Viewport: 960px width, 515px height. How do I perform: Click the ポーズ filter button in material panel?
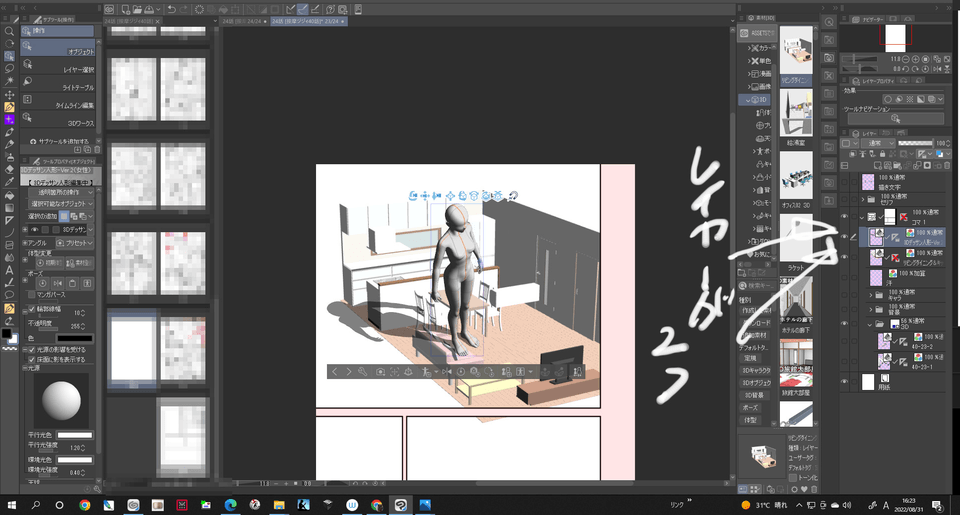[750, 408]
